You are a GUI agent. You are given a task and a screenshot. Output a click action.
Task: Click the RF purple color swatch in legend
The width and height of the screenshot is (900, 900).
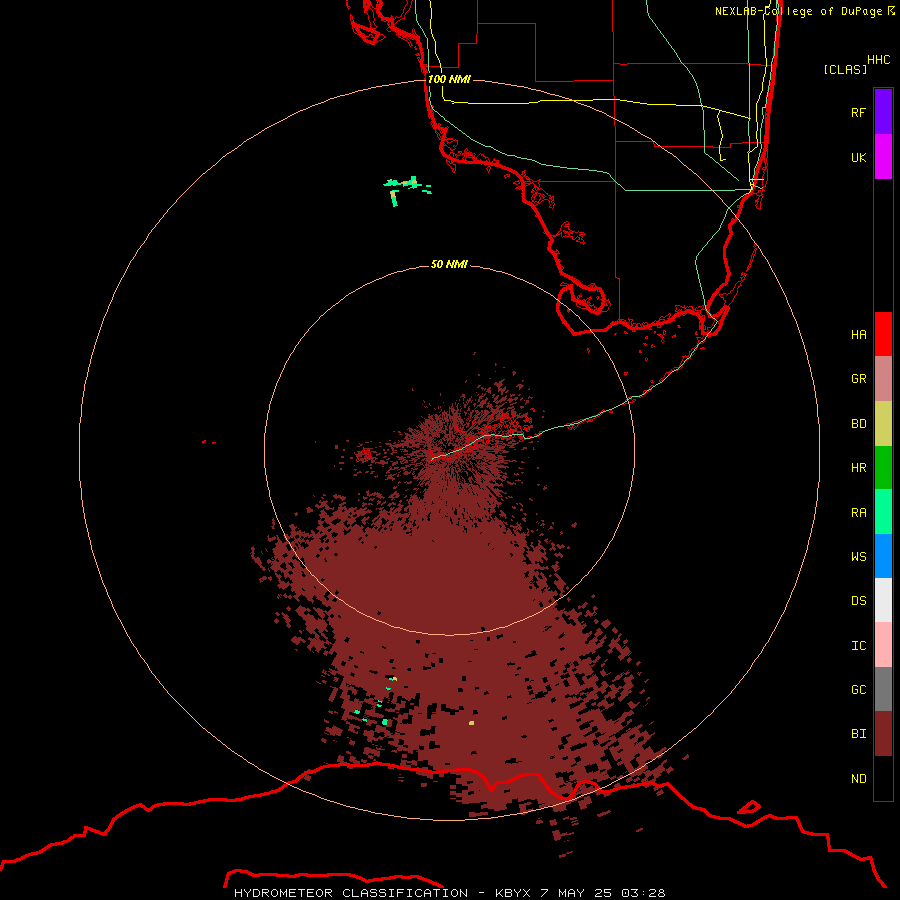[x=883, y=112]
